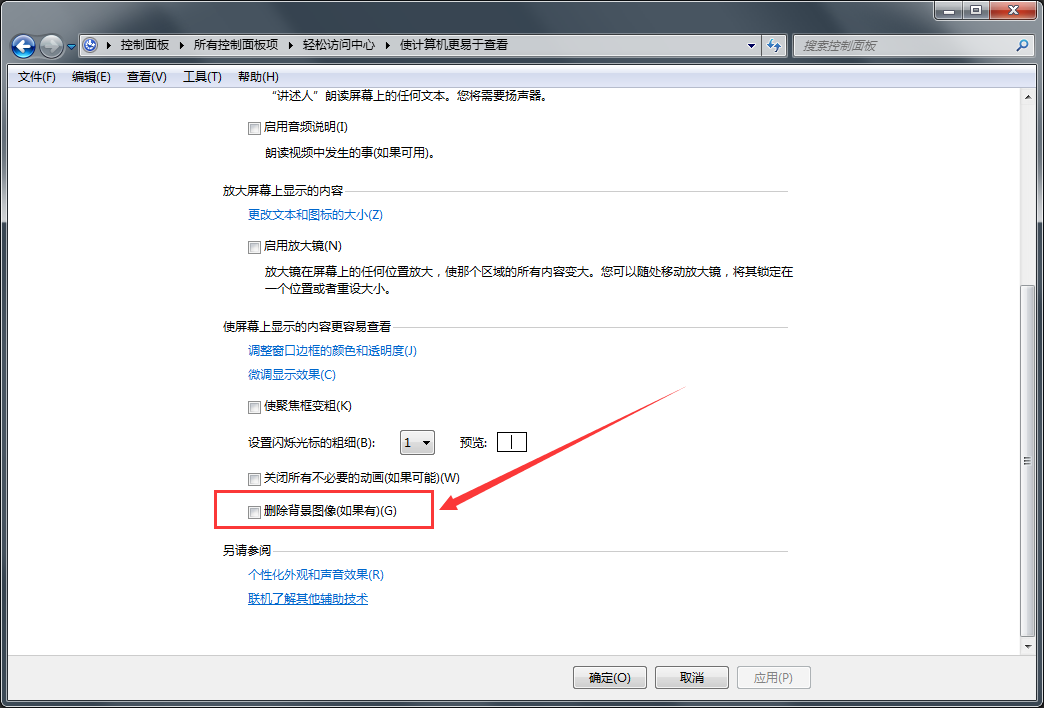1044x708 pixels.
Task: Enable the 启用音频说明(I) checkbox
Action: (x=254, y=128)
